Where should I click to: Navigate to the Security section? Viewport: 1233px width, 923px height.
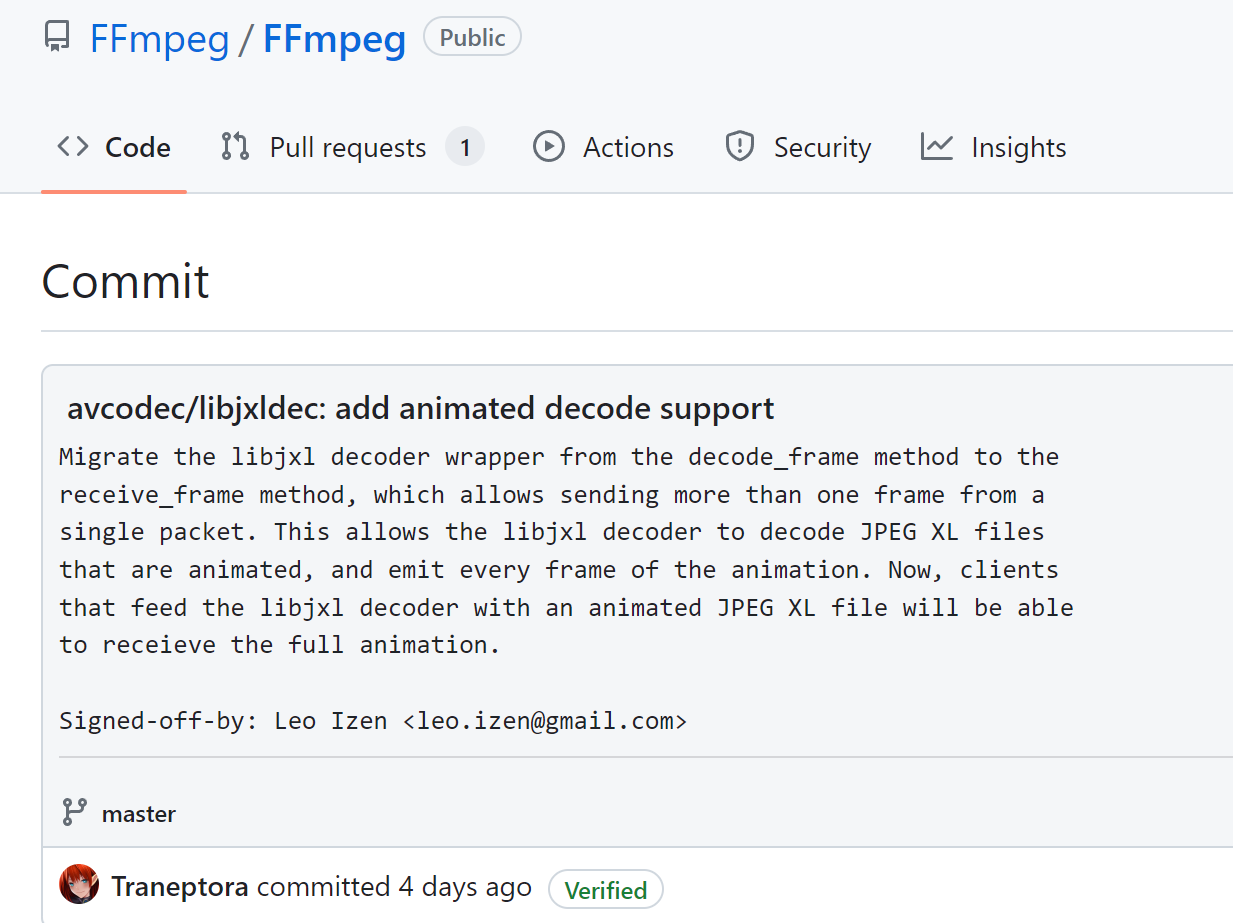(822, 146)
